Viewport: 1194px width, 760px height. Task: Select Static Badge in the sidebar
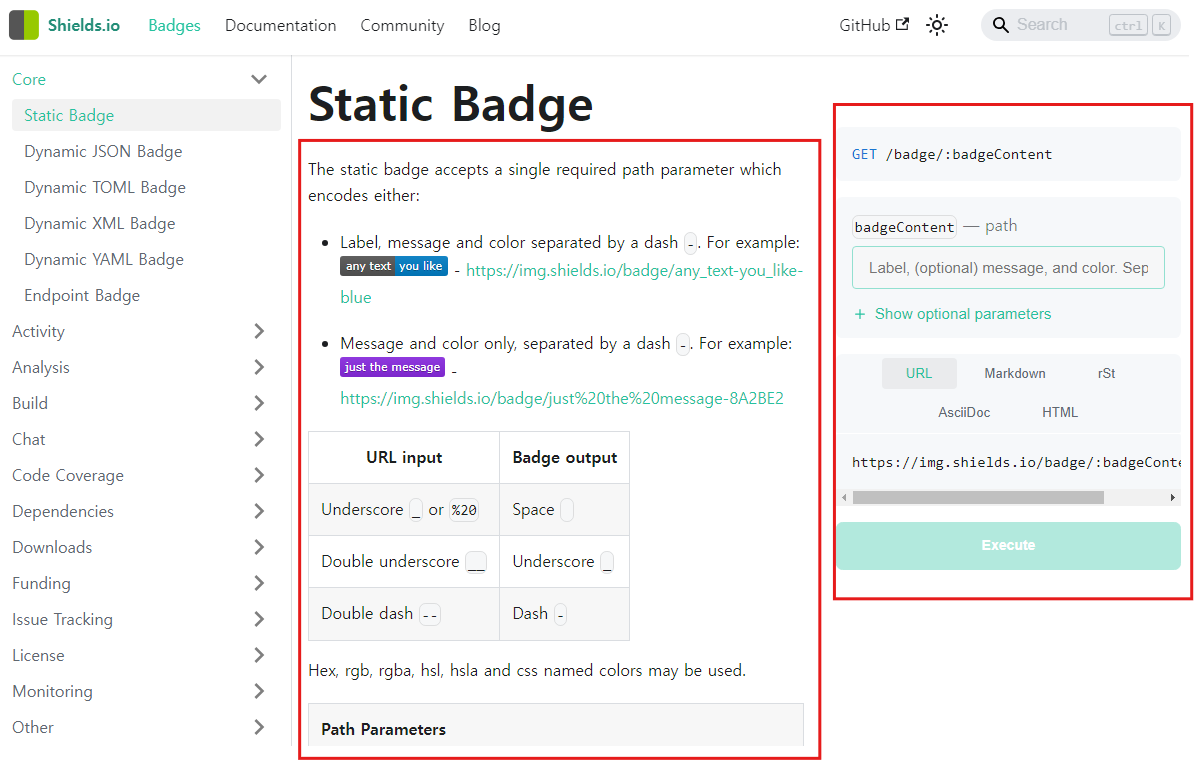pyautogui.click(x=146, y=115)
